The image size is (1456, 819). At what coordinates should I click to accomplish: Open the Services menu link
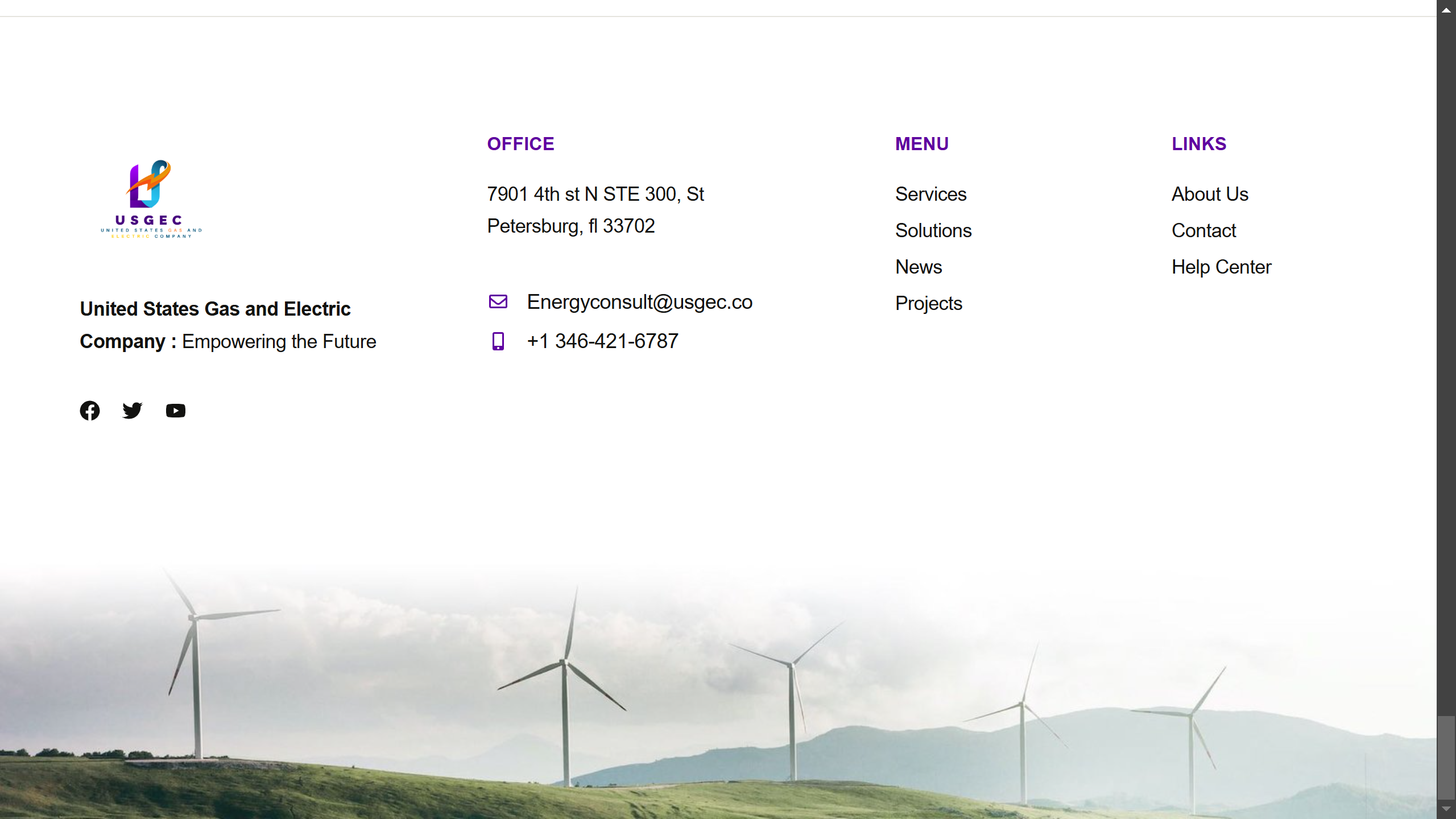(930, 195)
